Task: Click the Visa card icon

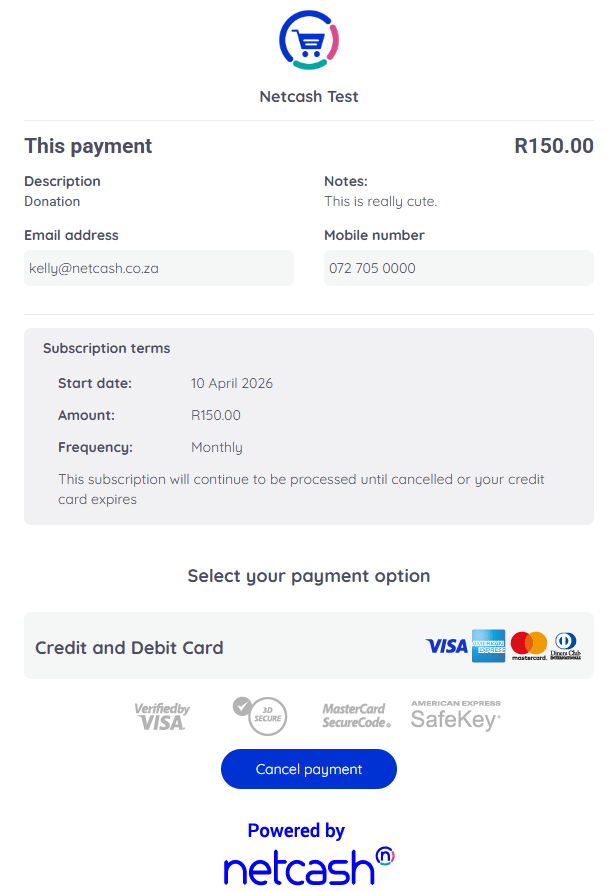Action: click(x=446, y=646)
